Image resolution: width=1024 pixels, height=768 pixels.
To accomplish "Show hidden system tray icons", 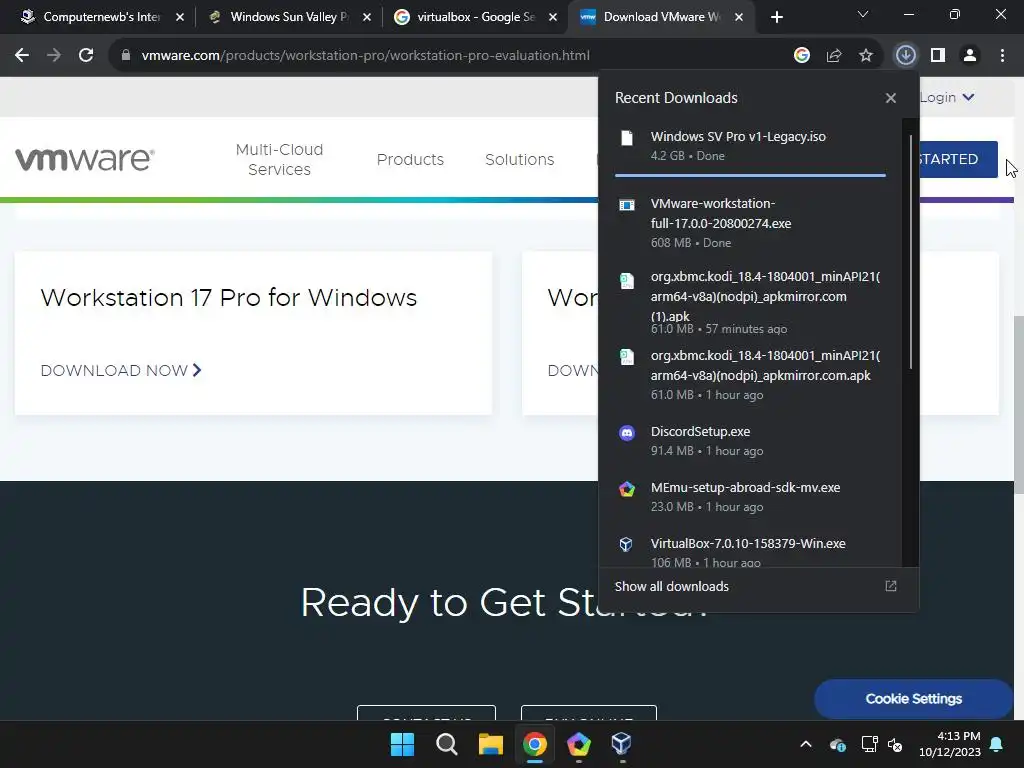I will click(x=806, y=744).
